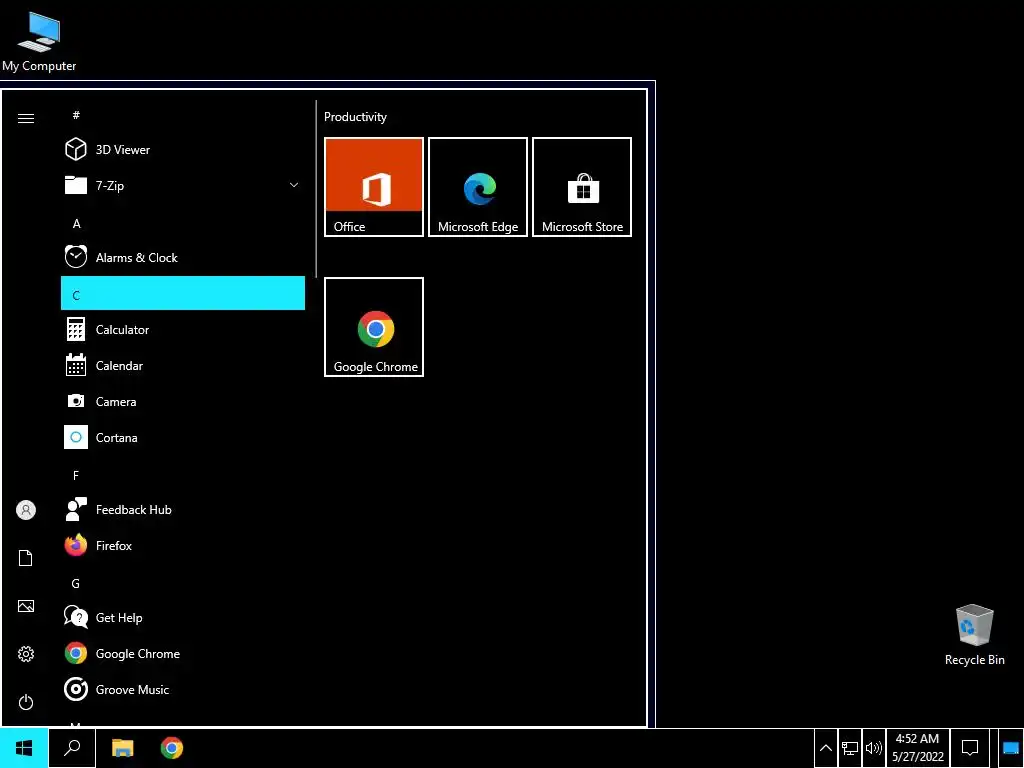The image size is (1024, 768).
Task: Click the blue taskbar icon after notifications
Action: click(x=1010, y=748)
